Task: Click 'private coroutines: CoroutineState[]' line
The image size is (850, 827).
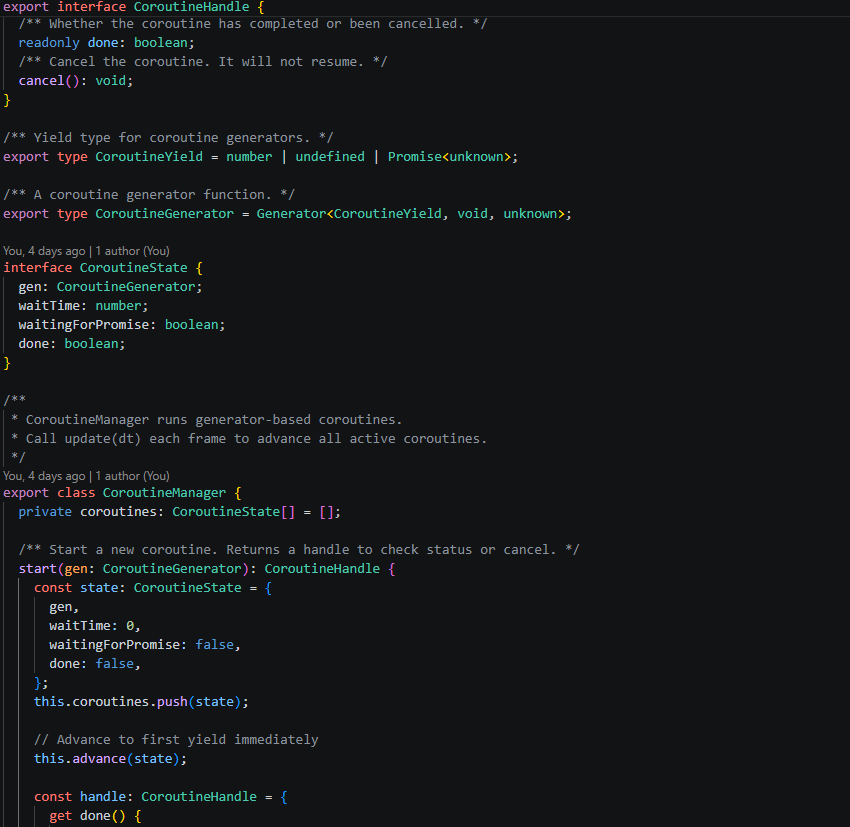Action: pos(179,512)
